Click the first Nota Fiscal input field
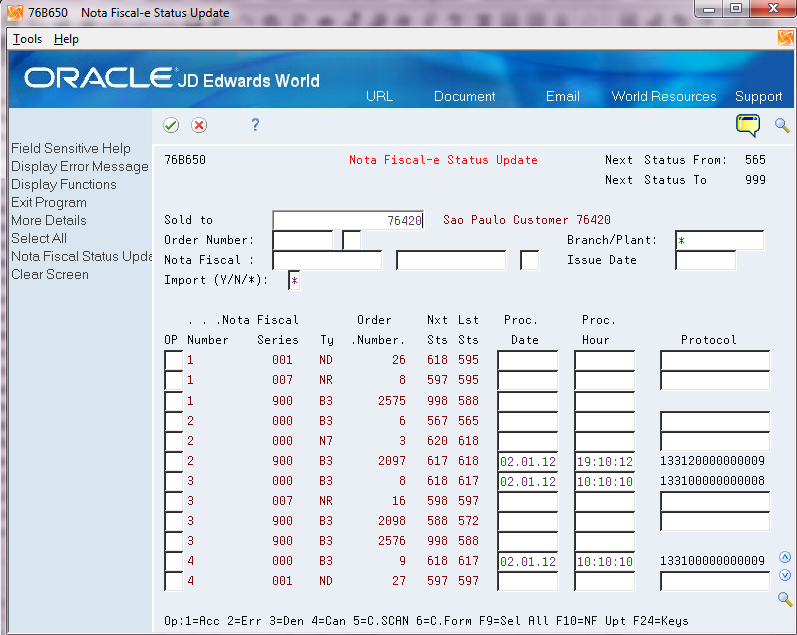Viewport: 797px width, 635px height. click(327, 260)
